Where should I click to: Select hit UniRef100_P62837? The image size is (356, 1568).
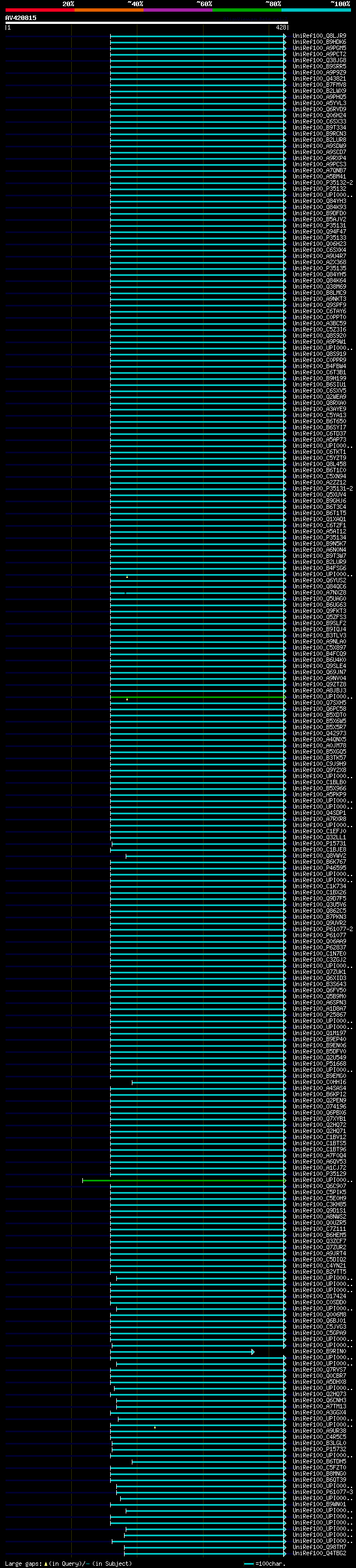319,948
